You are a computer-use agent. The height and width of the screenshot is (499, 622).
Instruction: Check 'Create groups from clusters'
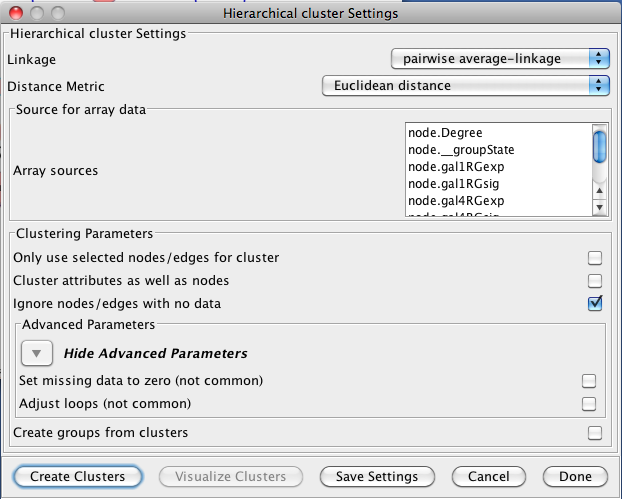[595, 433]
